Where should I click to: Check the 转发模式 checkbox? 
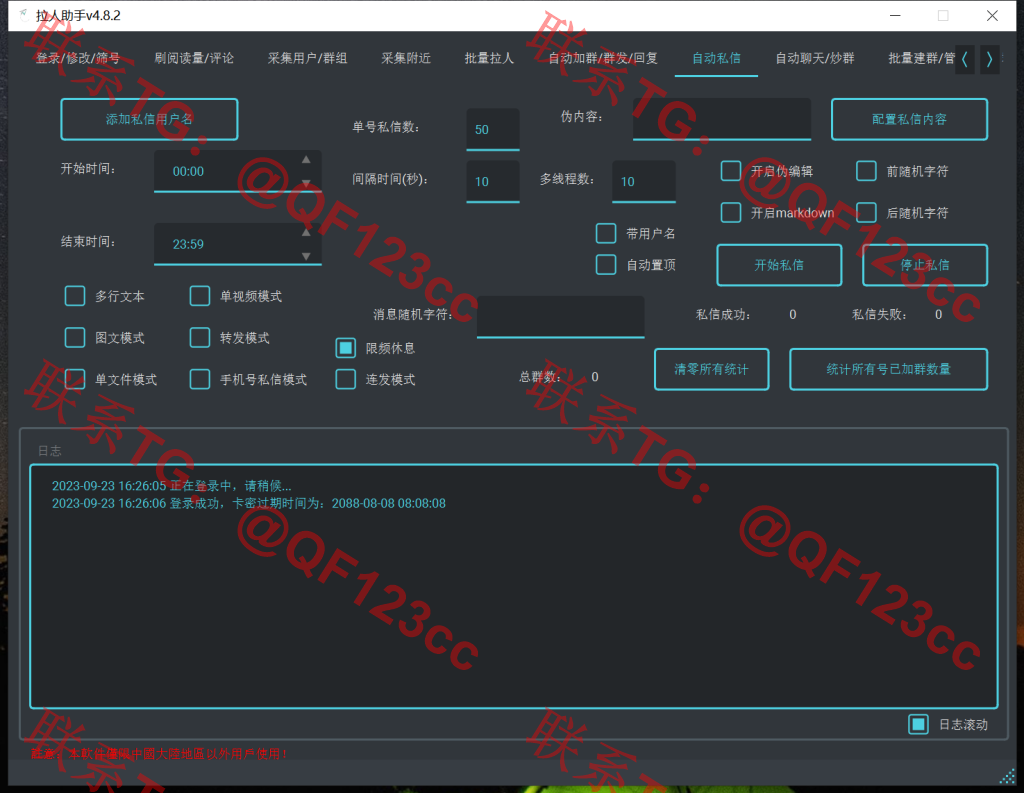coord(200,338)
